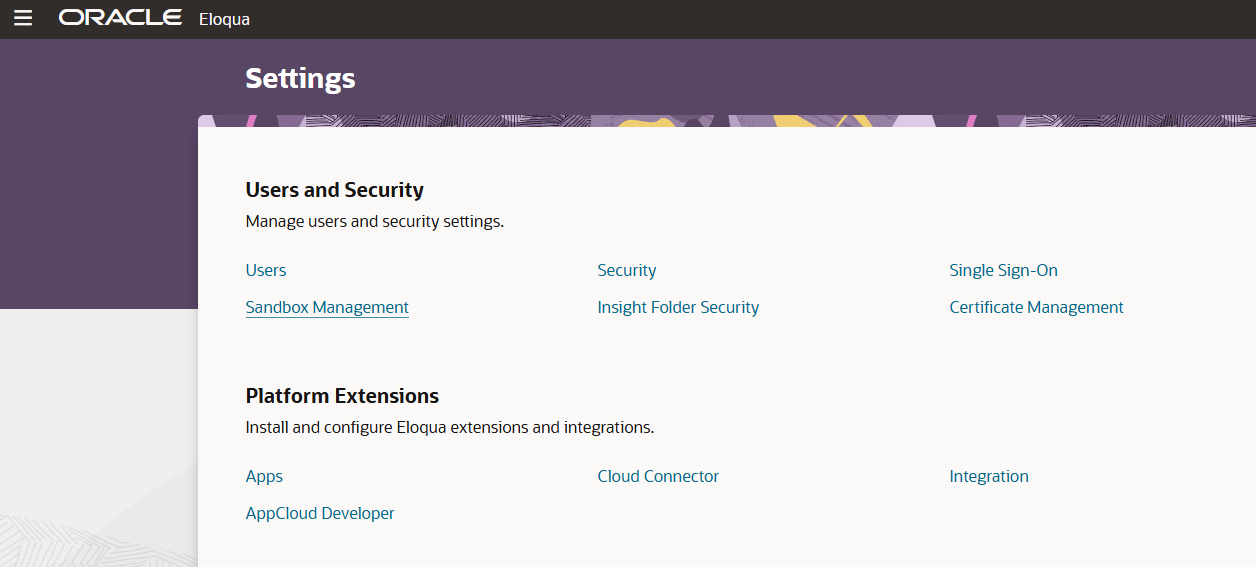Screen dimensions: 1256x567
Task: Open the Security settings link
Action: coord(627,270)
